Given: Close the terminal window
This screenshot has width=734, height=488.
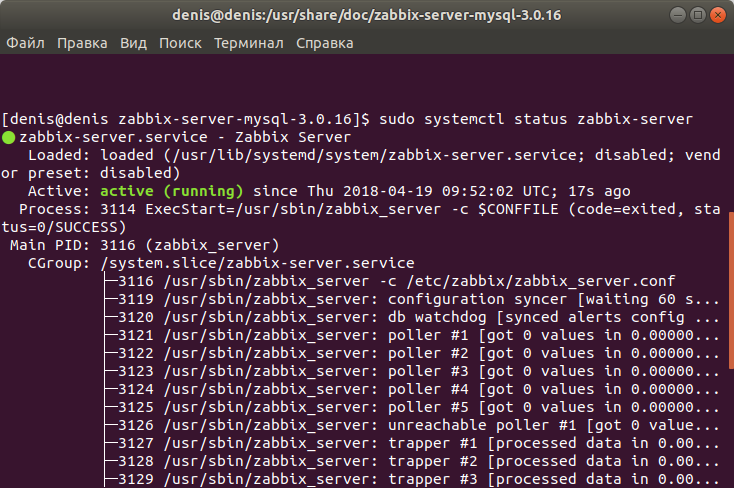Looking at the screenshot, I should pos(718,15).
